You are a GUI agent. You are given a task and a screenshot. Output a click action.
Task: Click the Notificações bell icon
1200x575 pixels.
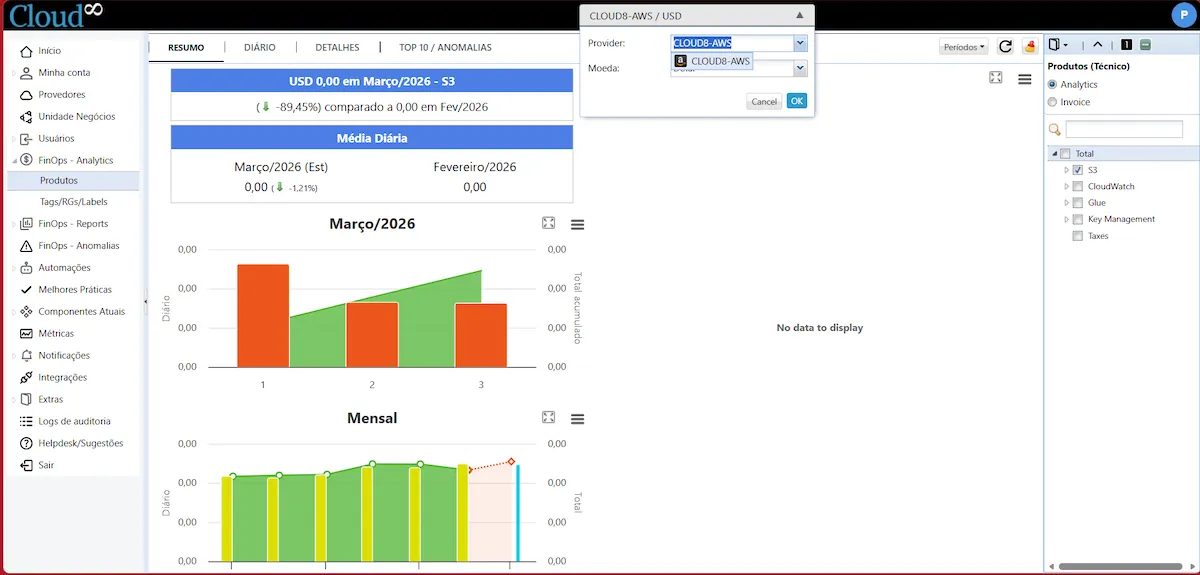[x=26, y=356]
